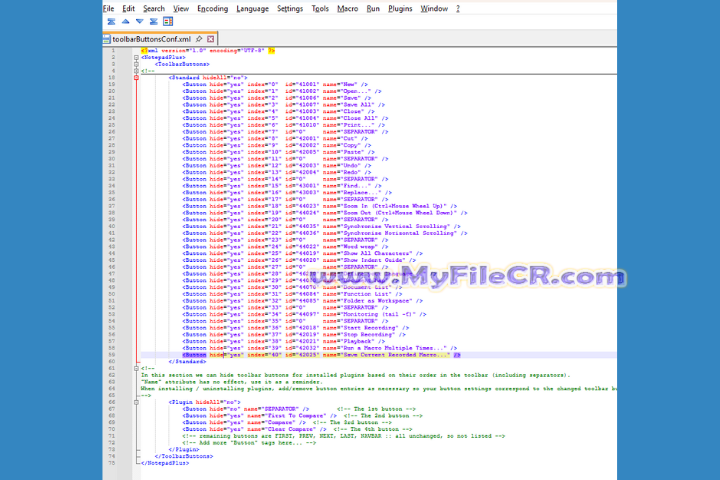
Task: Click the Button line named "Copy"
Action: tap(277, 145)
